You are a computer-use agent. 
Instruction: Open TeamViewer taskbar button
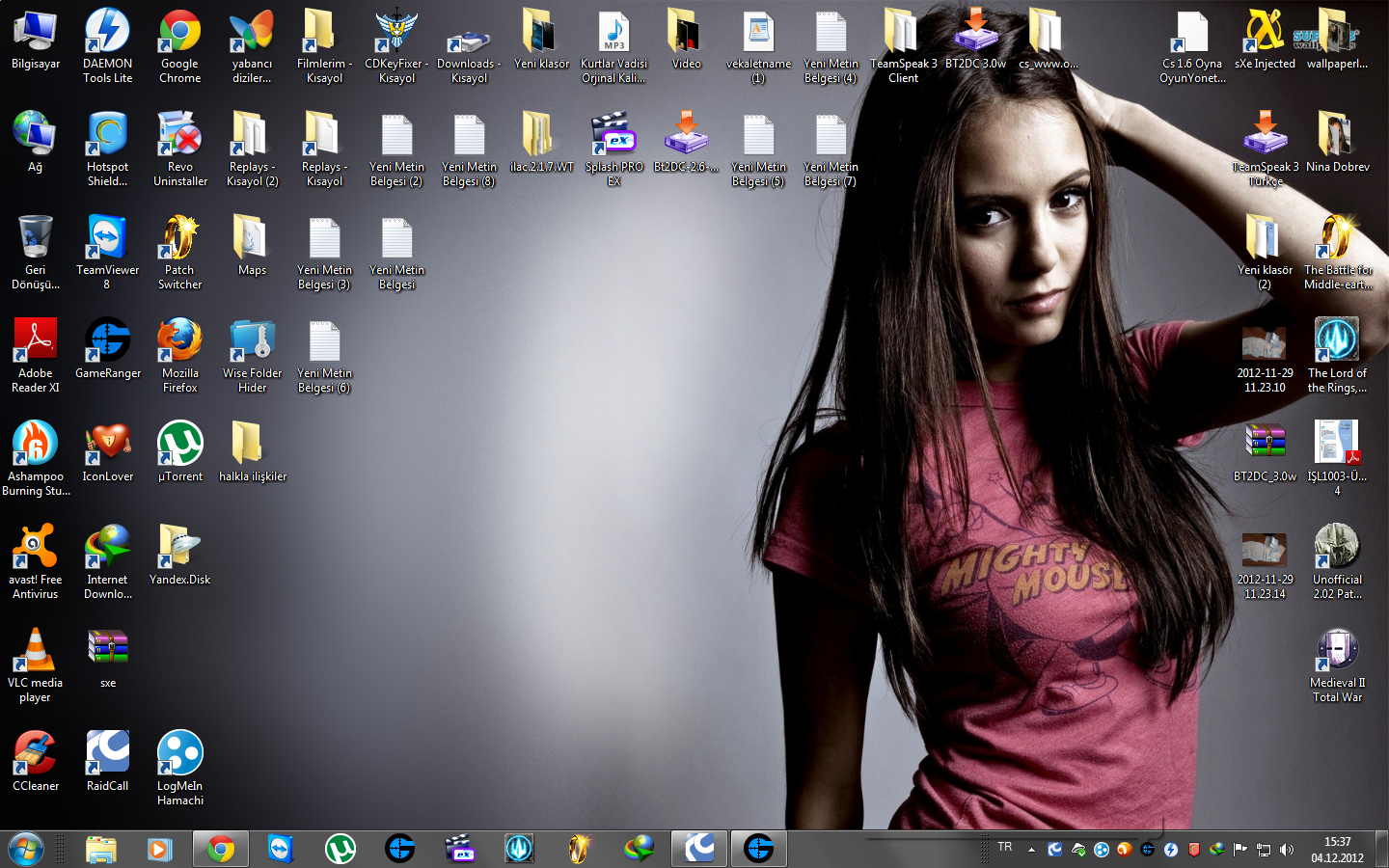[x=280, y=849]
